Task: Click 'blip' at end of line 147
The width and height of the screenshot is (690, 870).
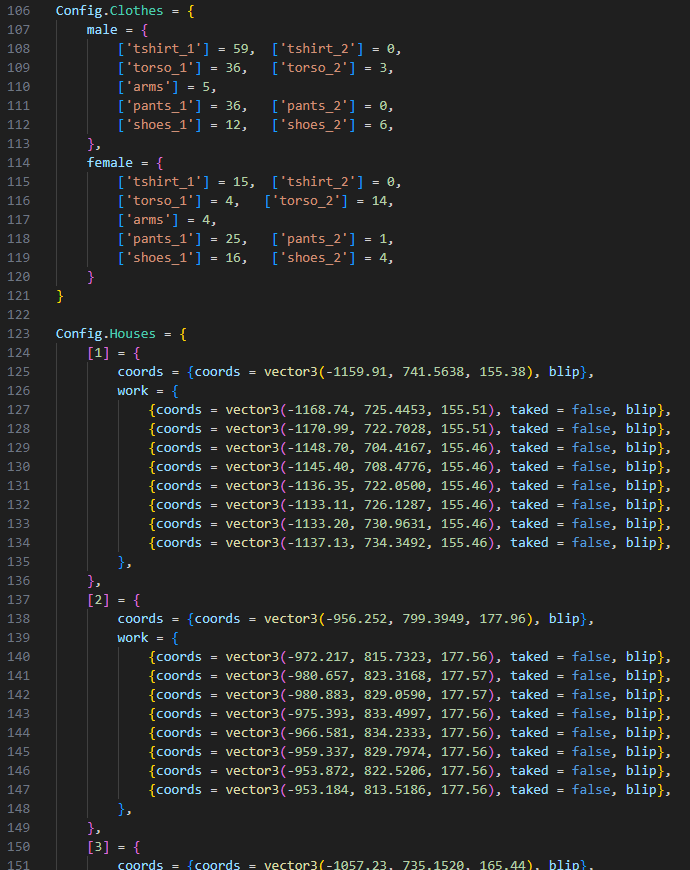Action: pos(641,790)
